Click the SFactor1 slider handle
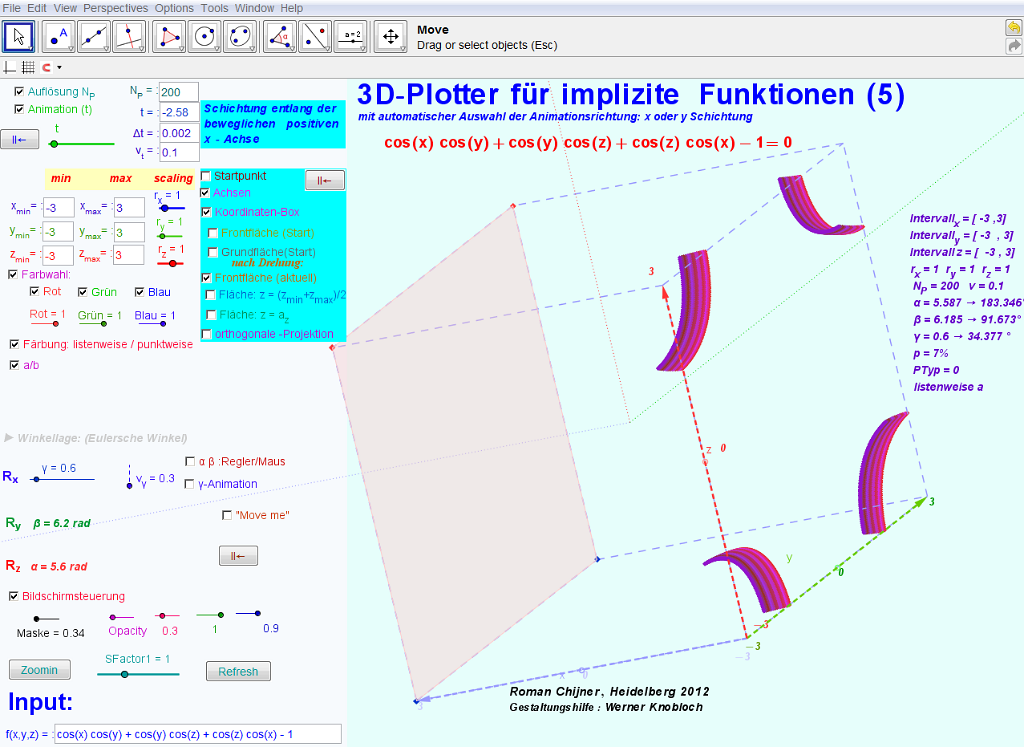 click(x=124, y=675)
